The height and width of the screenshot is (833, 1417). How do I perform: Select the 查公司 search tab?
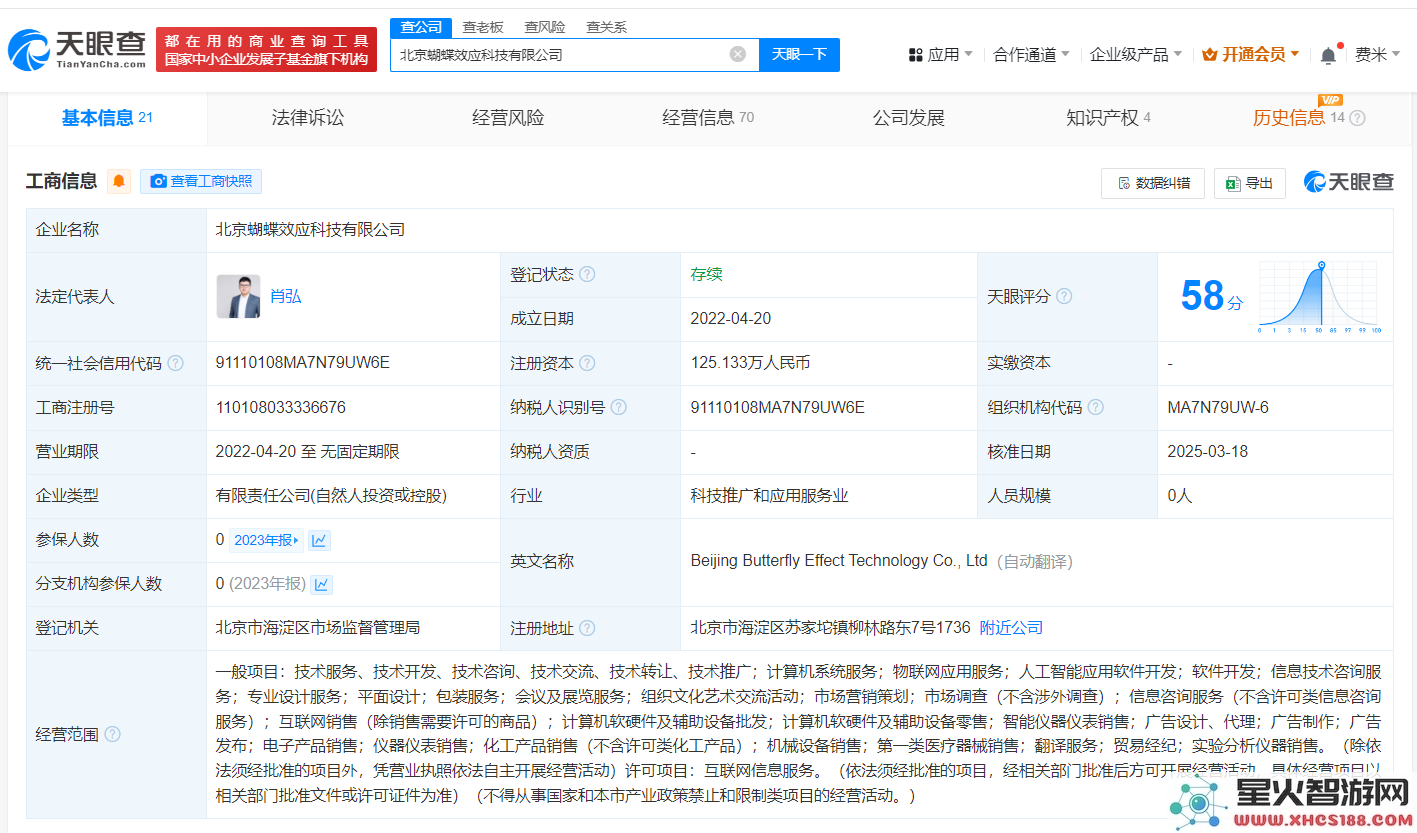click(x=421, y=27)
